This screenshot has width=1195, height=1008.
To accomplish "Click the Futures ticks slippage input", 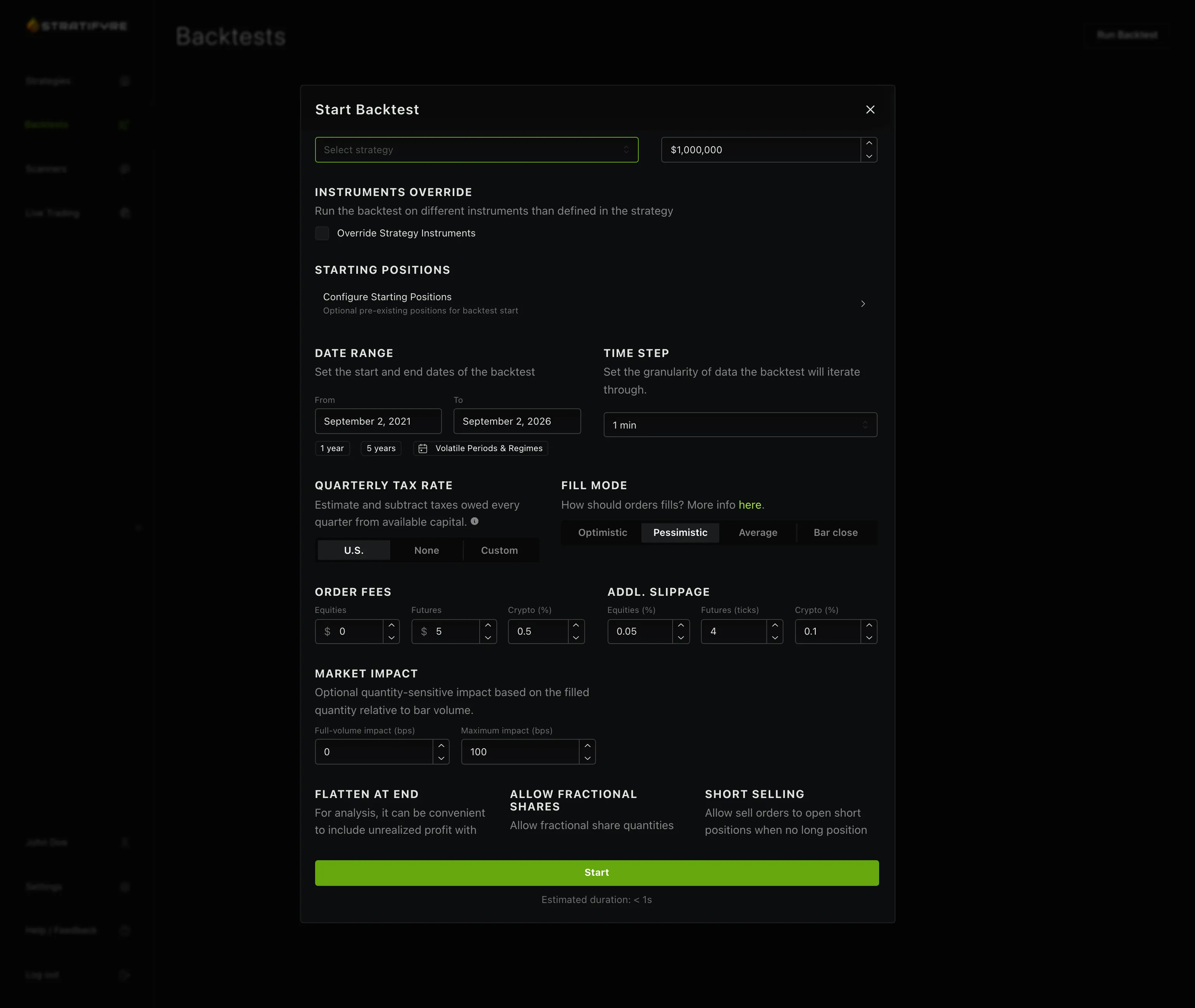I will [x=734, y=632].
